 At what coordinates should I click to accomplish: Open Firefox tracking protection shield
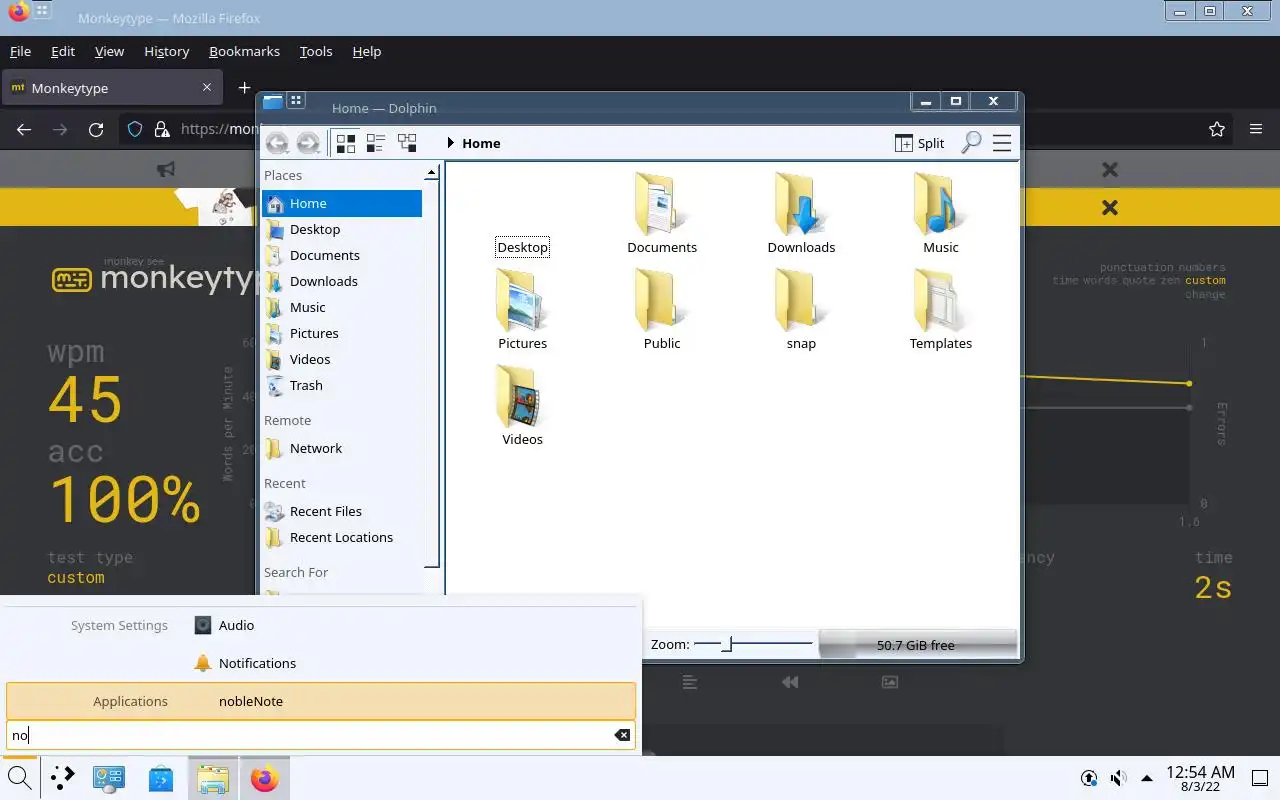(x=135, y=129)
